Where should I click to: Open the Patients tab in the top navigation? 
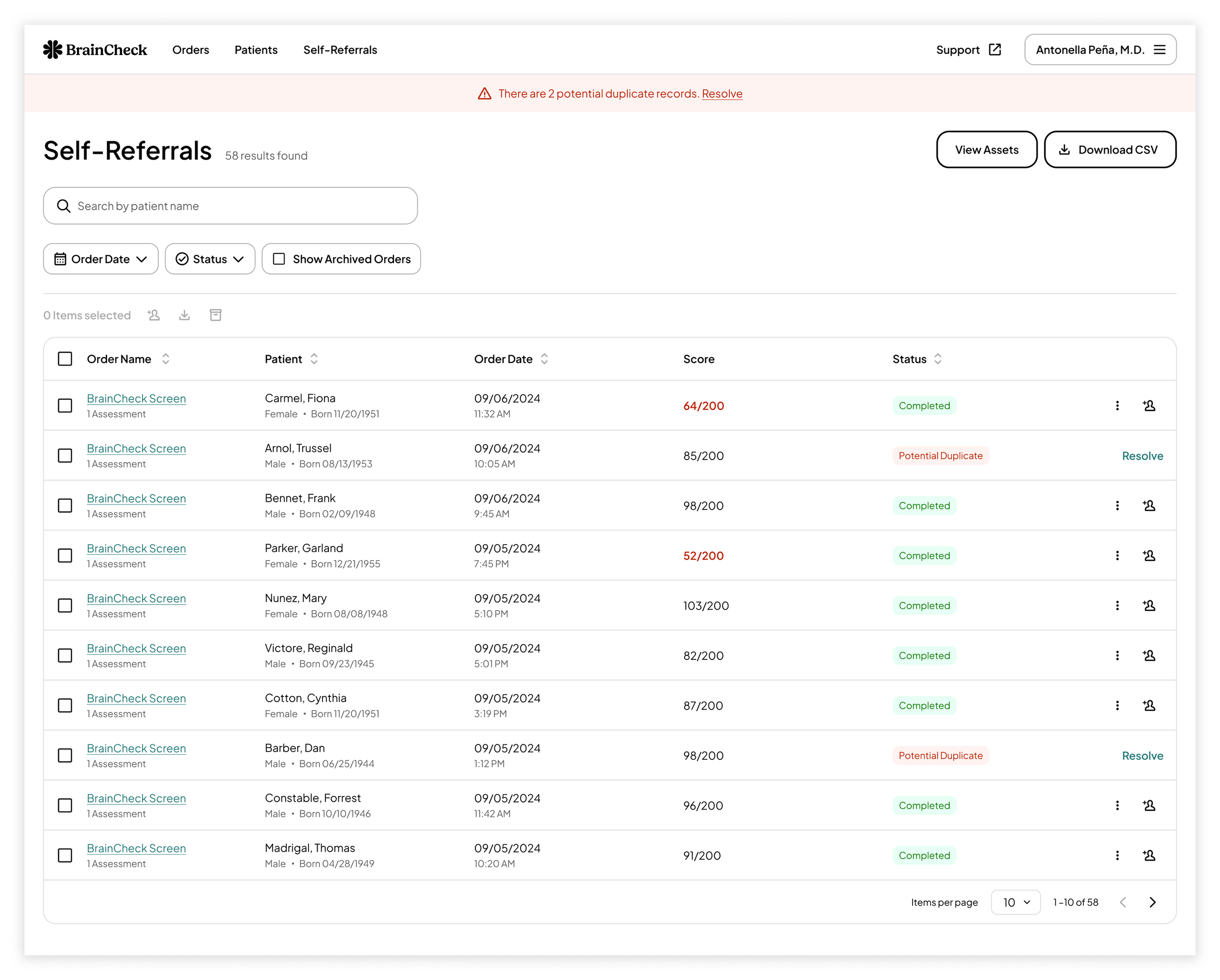point(256,50)
